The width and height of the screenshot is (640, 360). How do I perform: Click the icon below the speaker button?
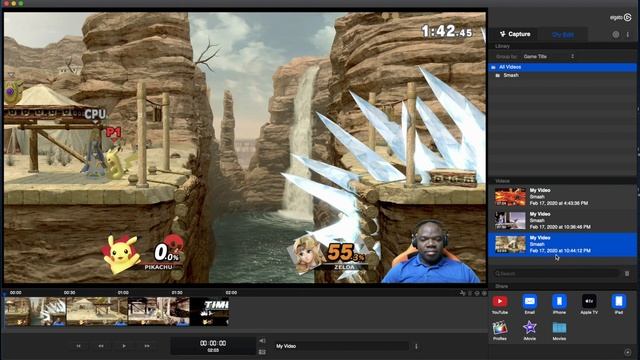click(x=262, y=351)
